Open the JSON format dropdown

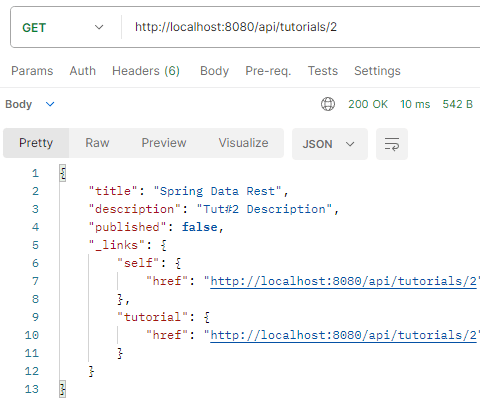330,144
